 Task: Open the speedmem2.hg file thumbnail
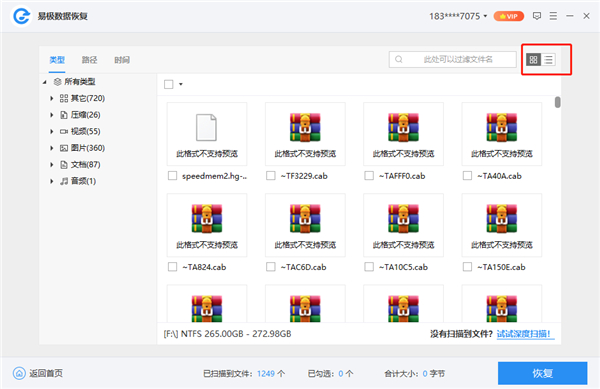click(x=207, y=134)
